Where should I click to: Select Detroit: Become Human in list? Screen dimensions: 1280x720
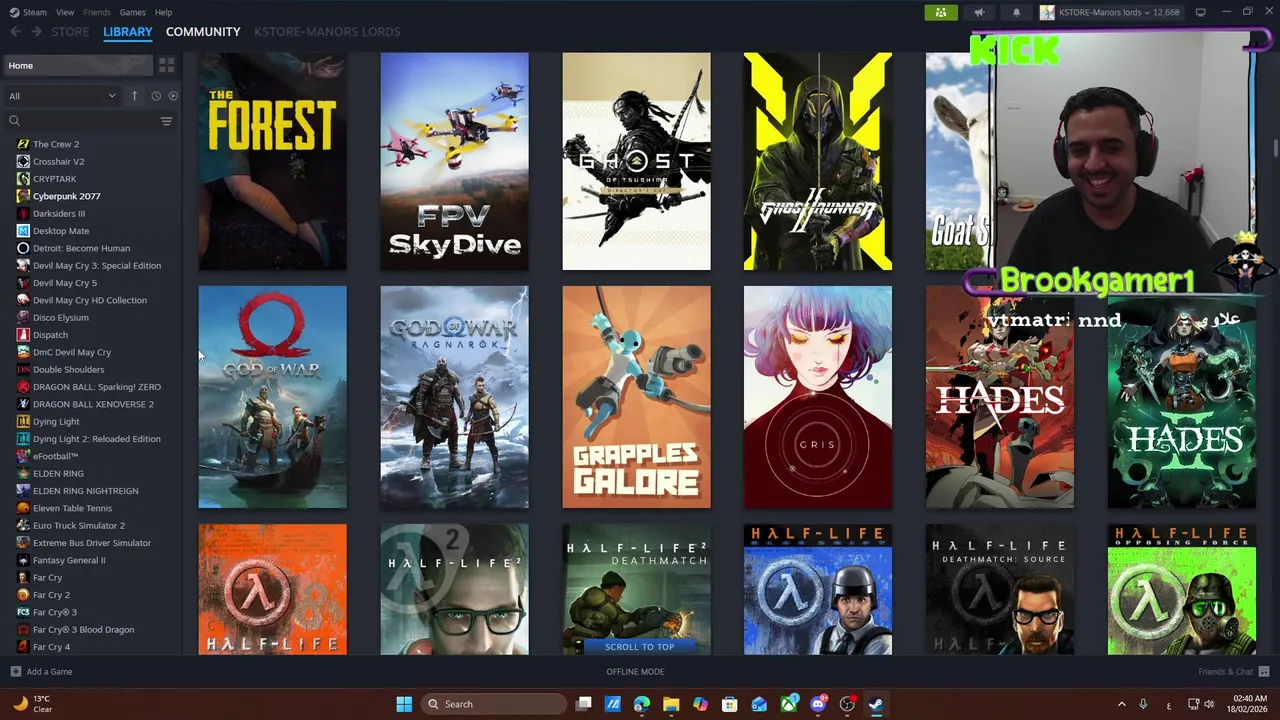click(x=81, y=248)
